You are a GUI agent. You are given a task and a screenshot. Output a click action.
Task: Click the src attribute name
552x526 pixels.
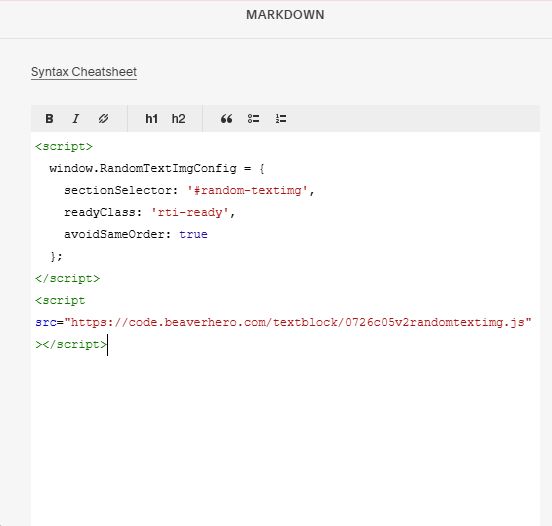46,323
